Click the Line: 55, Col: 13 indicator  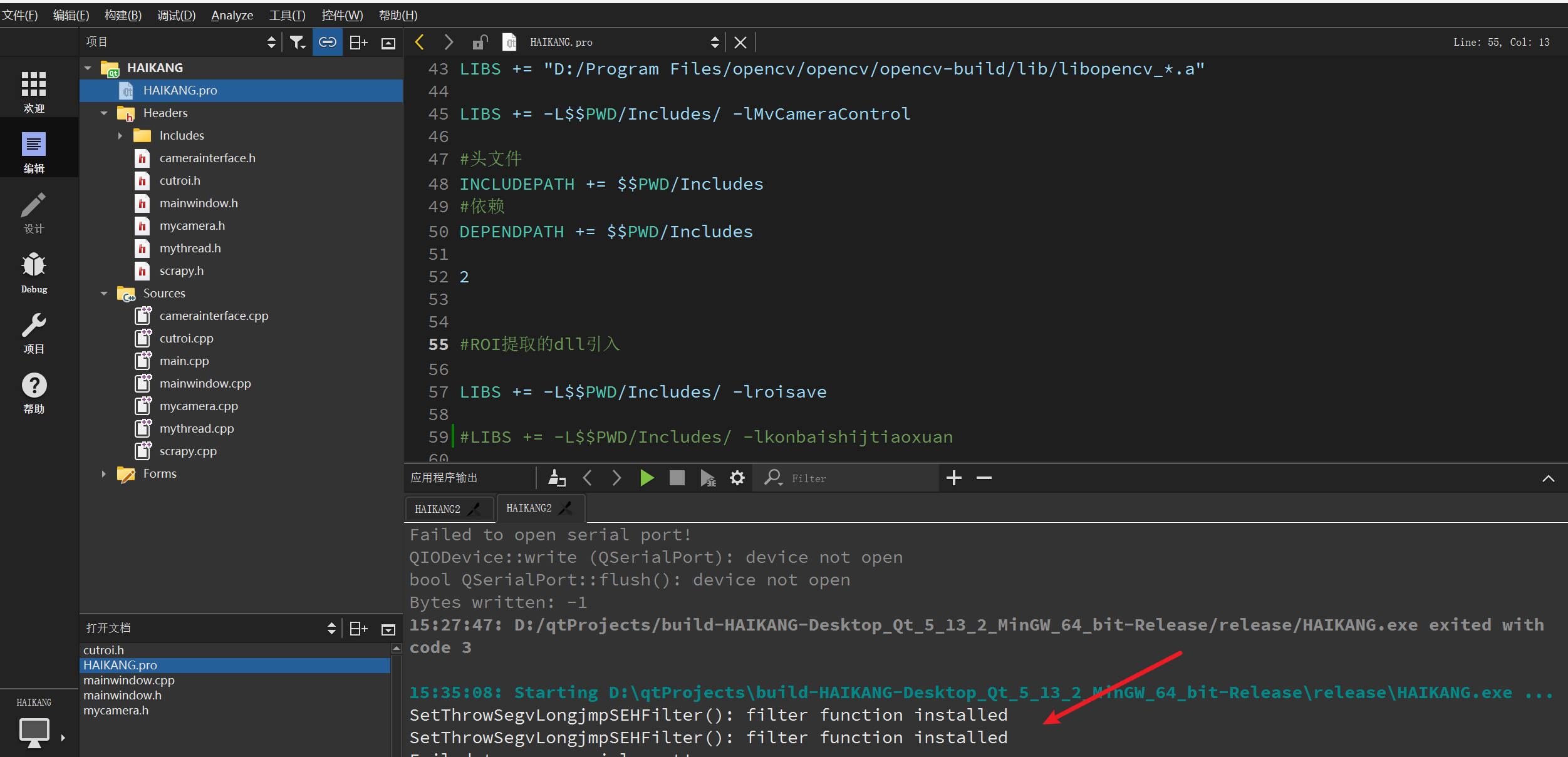[x=1501, y=42]
